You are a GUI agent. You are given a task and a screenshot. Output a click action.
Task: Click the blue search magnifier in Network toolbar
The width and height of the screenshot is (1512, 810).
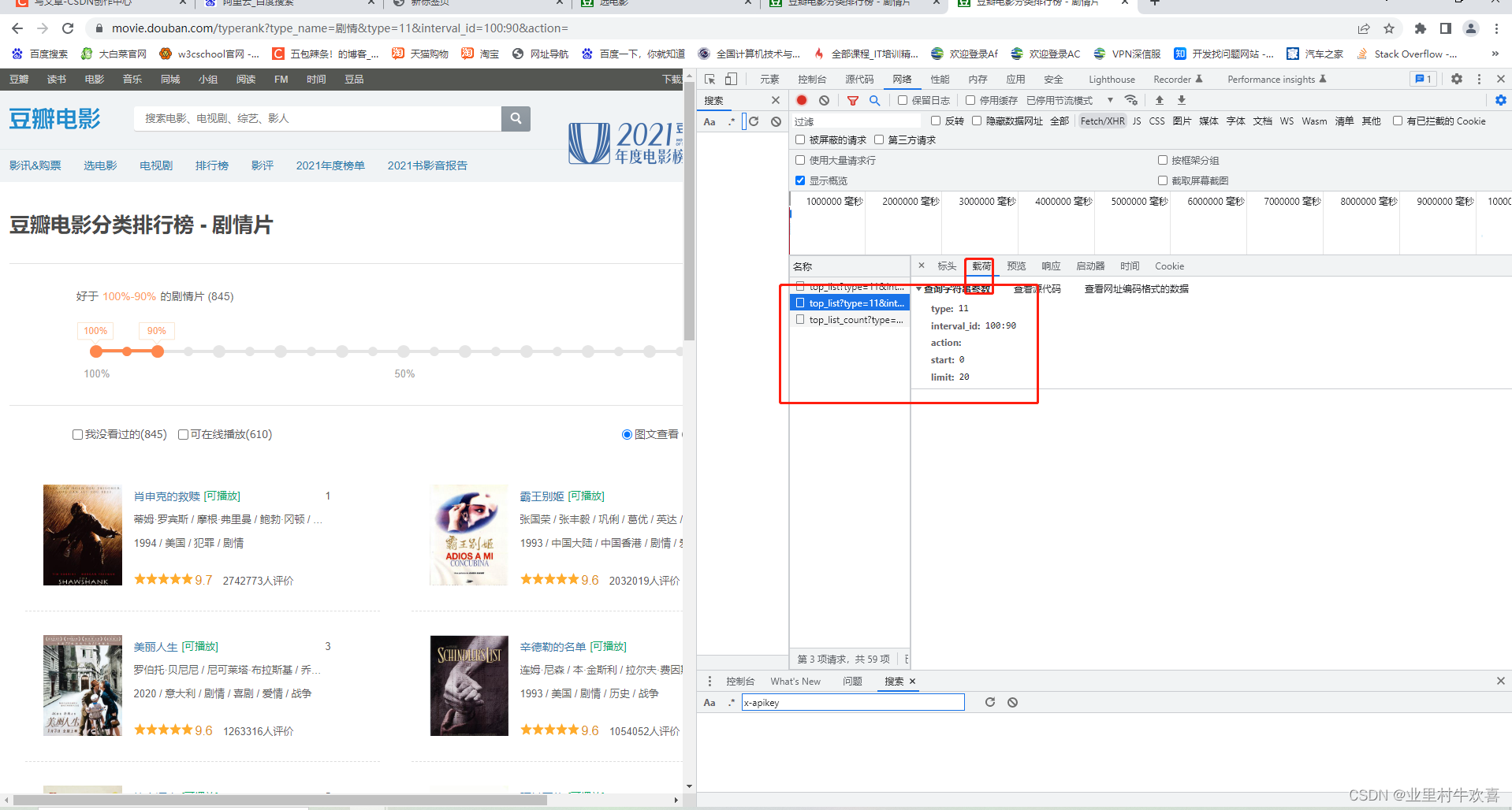[x=874, y=100]
